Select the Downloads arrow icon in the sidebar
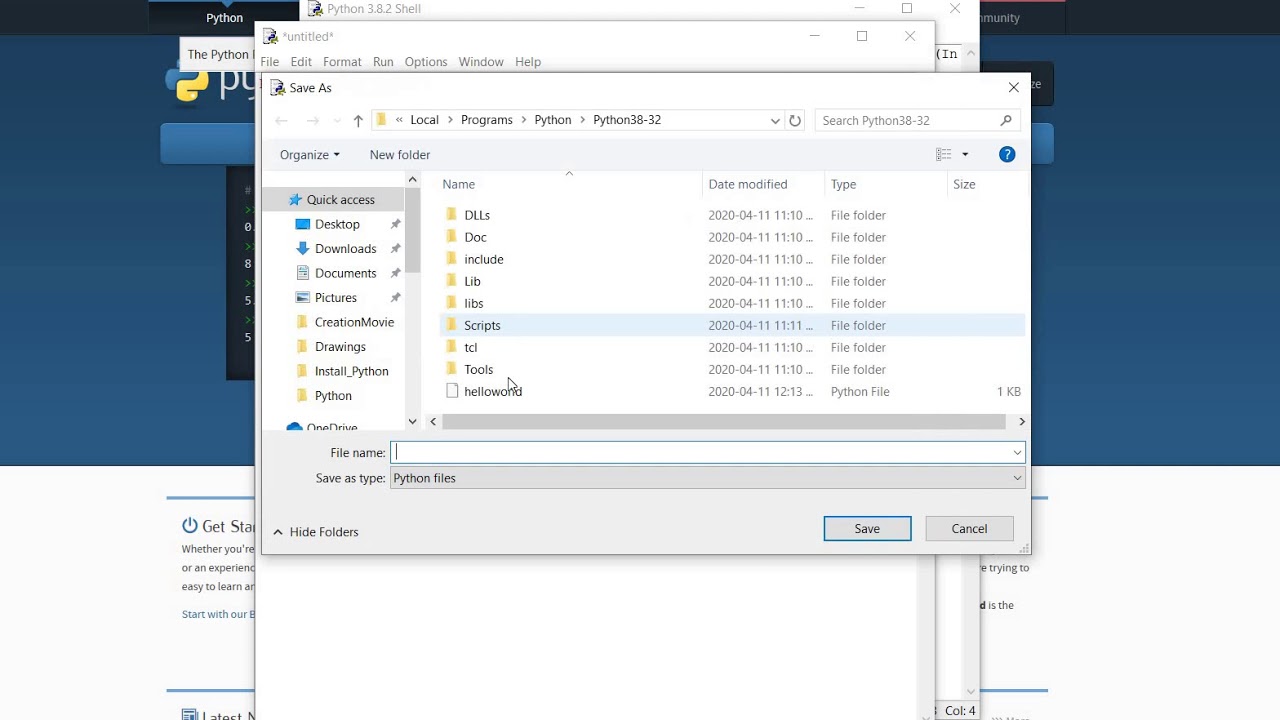1280x720 pixels. [x=303, y=249]
